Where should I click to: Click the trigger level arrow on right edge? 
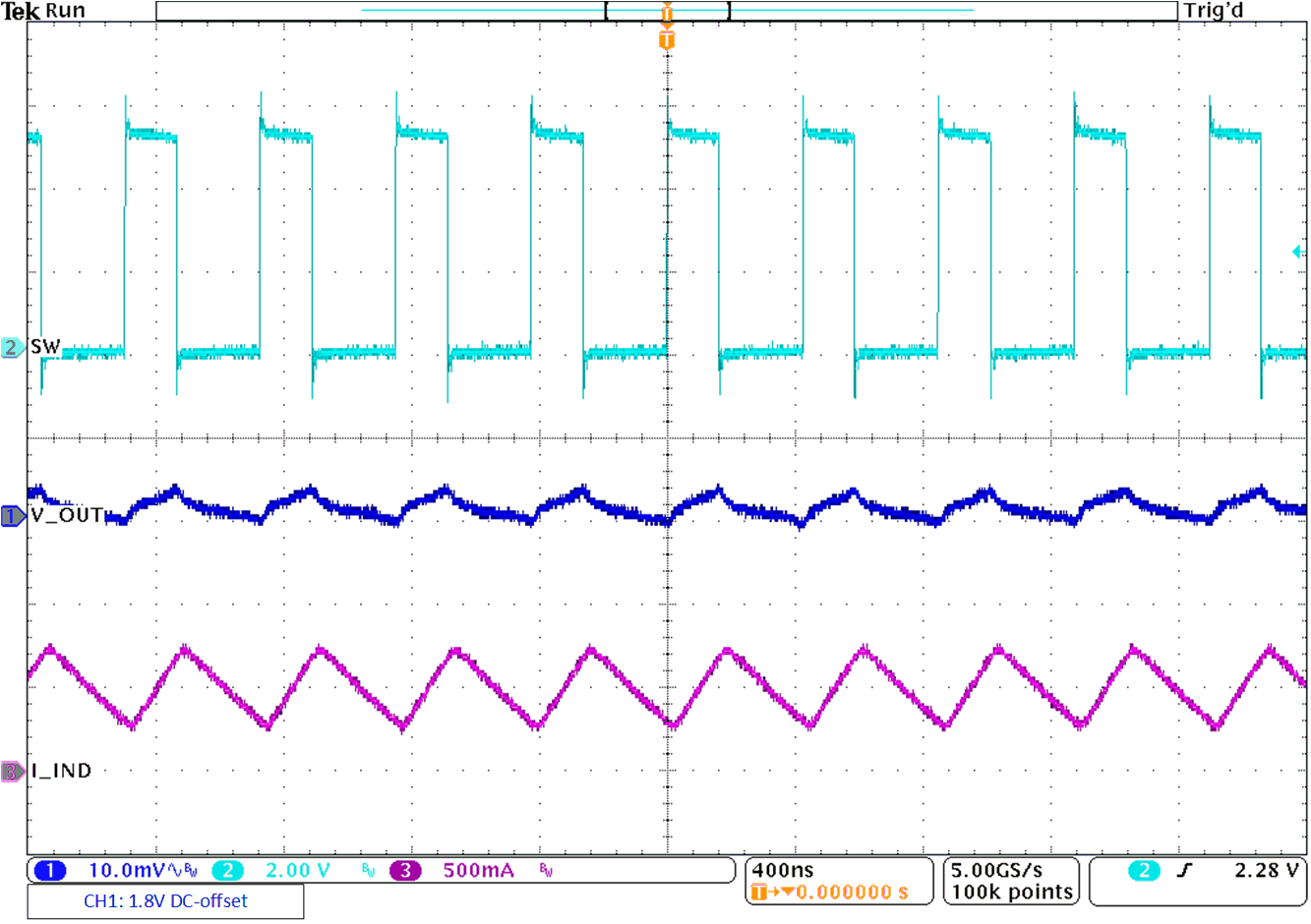point(1300,252)
